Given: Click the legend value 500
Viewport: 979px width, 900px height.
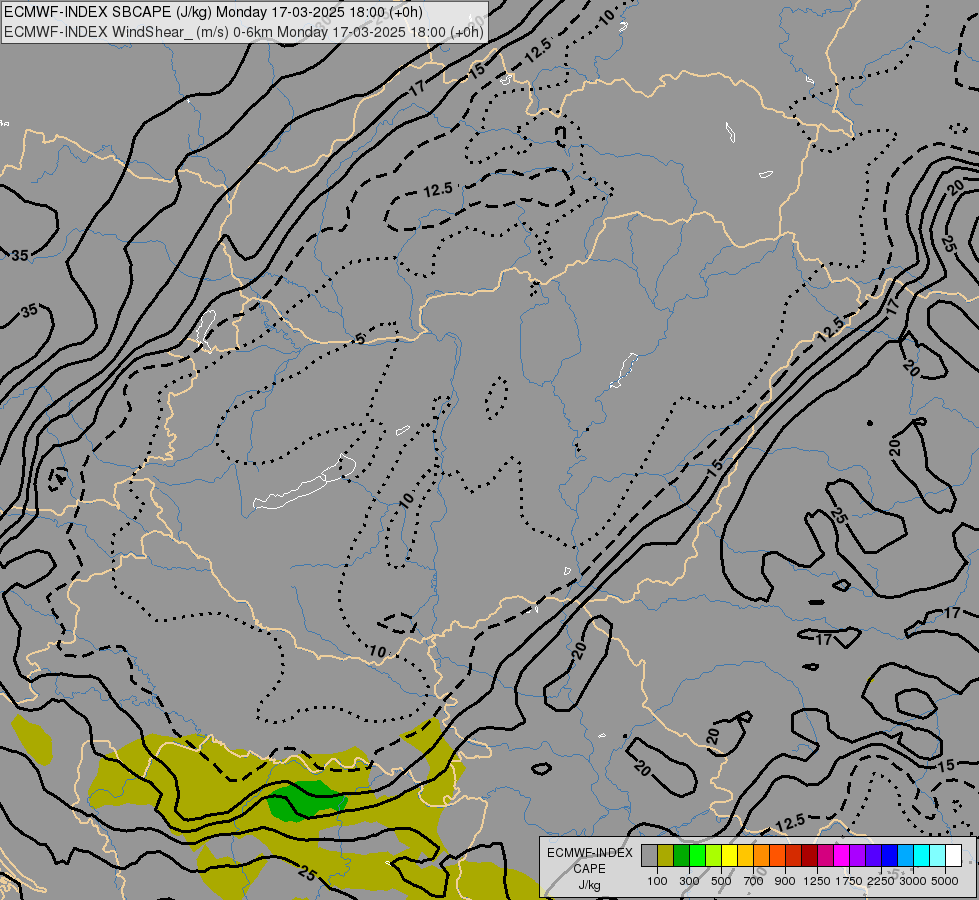Looking at the screenshot, I should pos(721,881).
